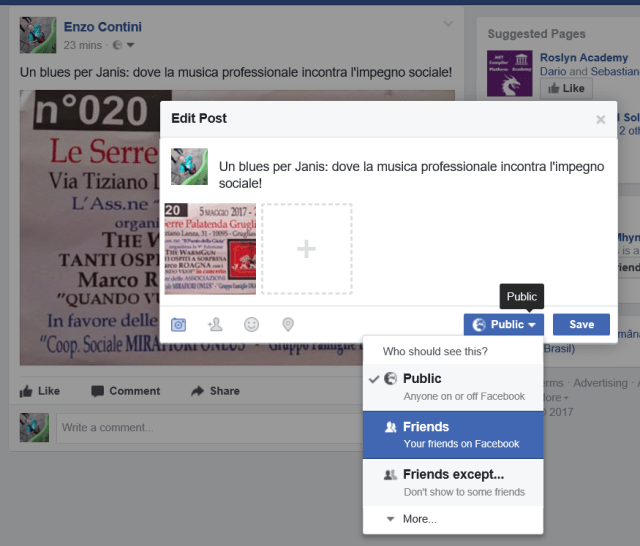Click Comment on the post
The image size is (640, 546).
point(126,391)
